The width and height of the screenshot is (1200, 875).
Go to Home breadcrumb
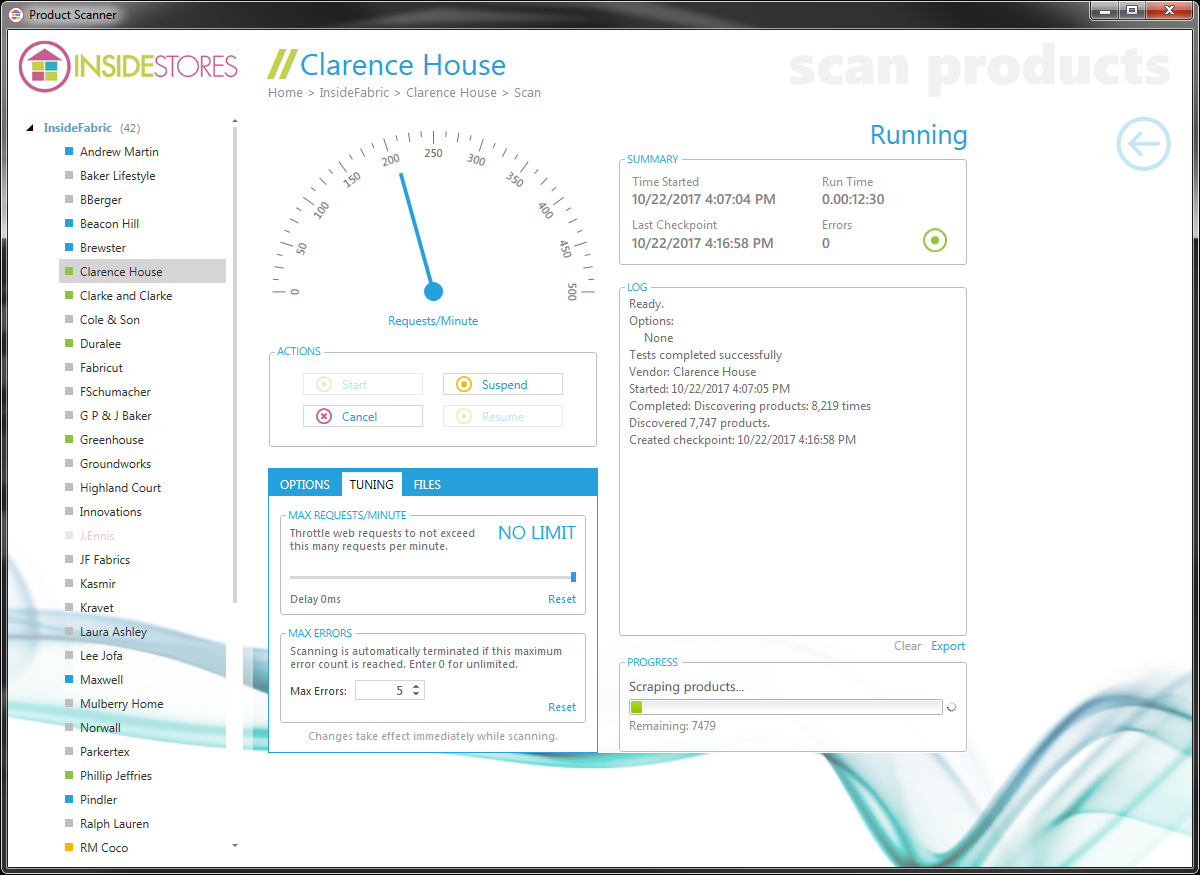(285, 92)
